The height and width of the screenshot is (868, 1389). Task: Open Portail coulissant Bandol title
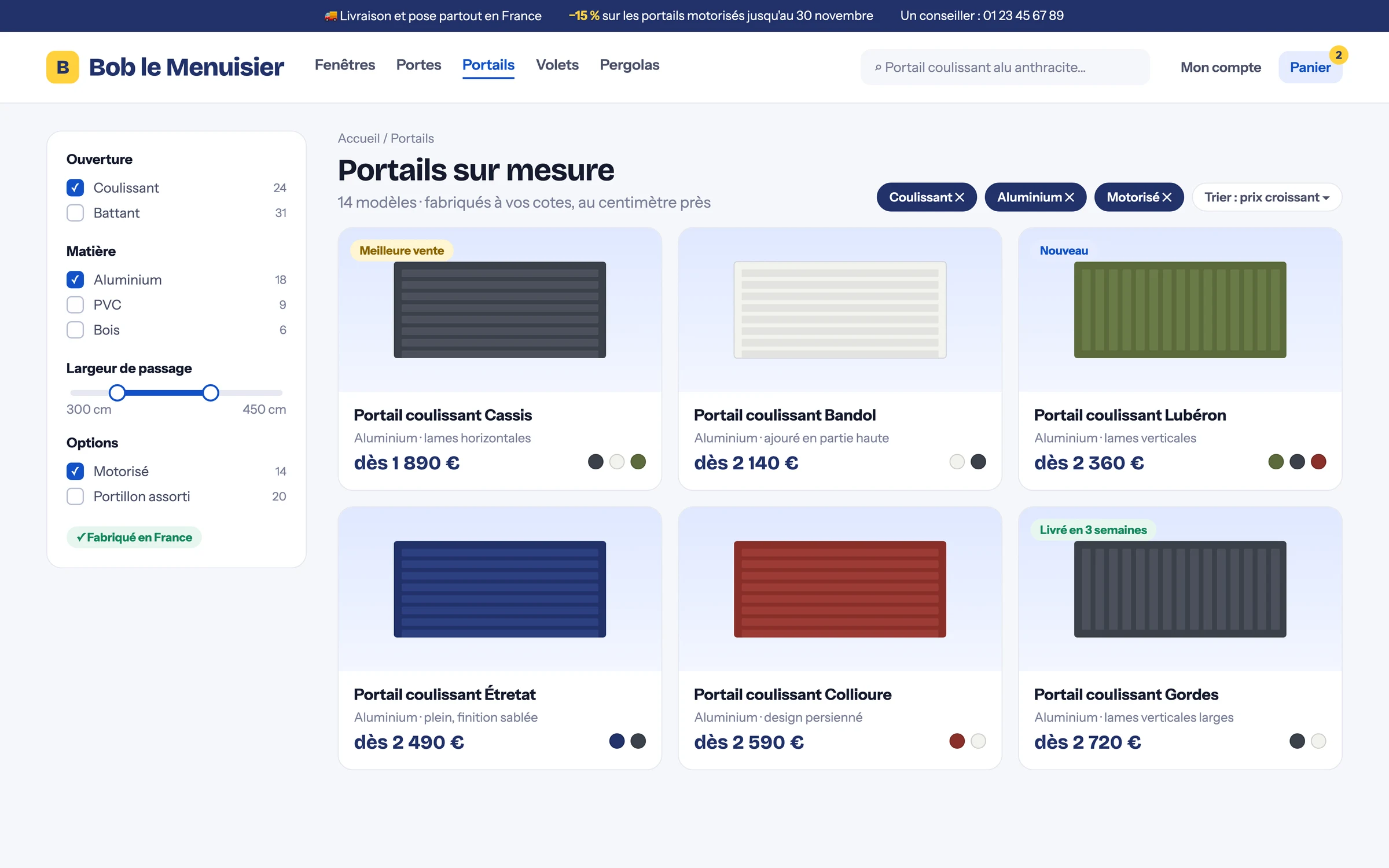click(x=785, y=415)
